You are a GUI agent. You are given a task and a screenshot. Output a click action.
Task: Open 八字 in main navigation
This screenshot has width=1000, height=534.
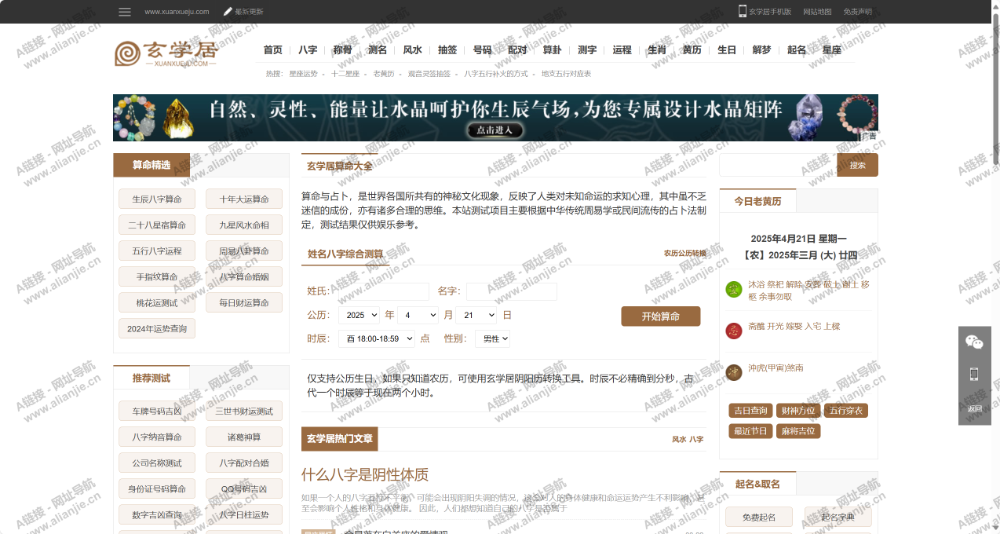click(x=307, y=50)
